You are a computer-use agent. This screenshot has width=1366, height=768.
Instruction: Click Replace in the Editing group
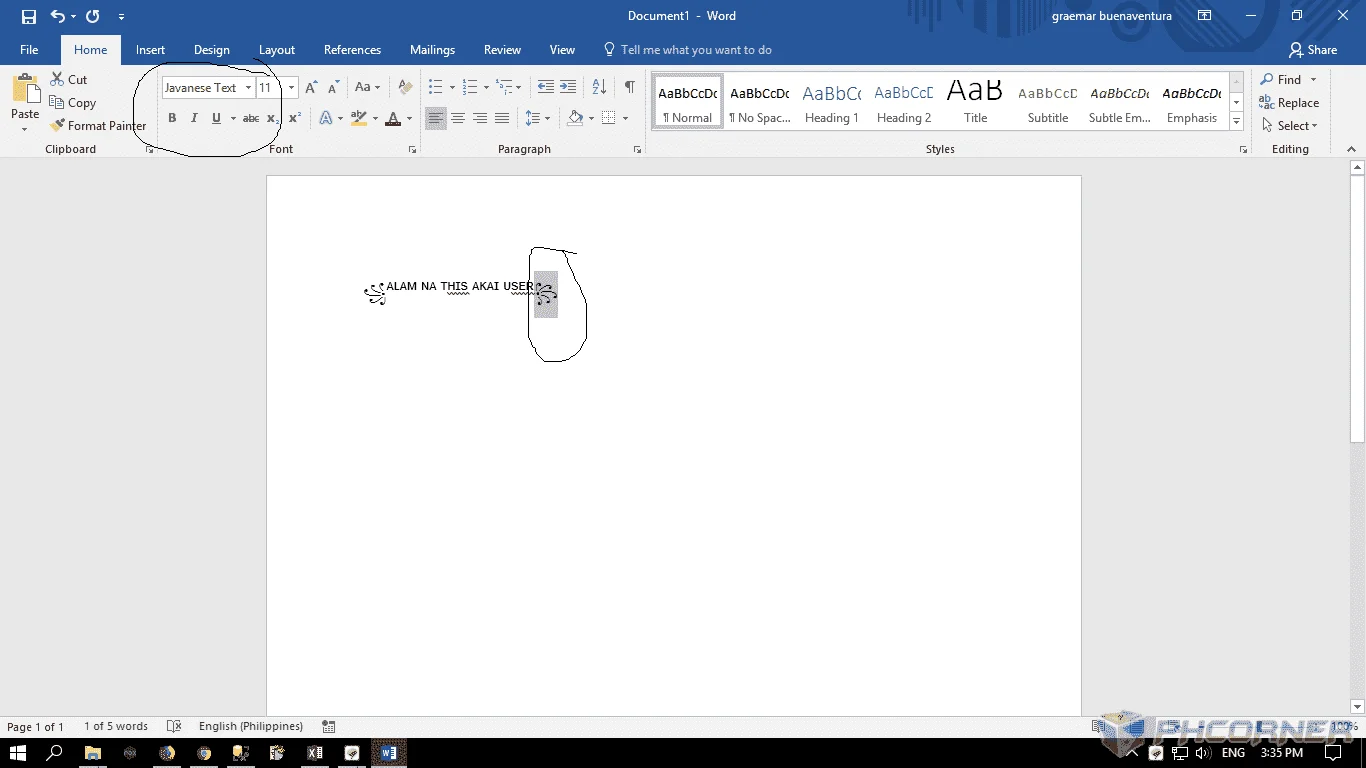click(1290, 103)
